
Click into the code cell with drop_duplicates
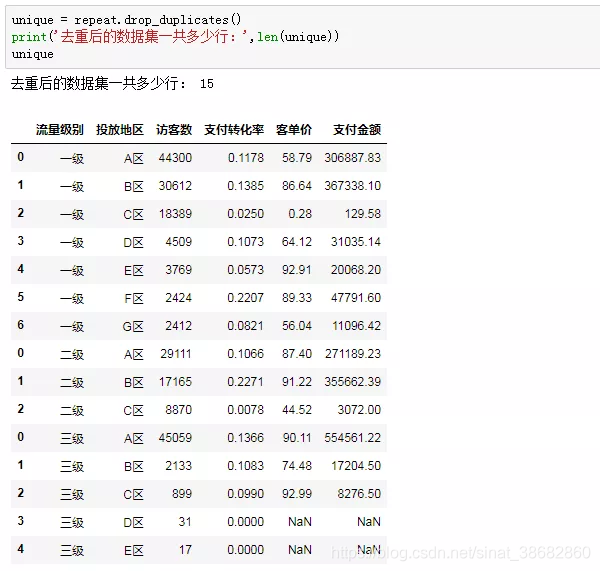coord(302,37)
